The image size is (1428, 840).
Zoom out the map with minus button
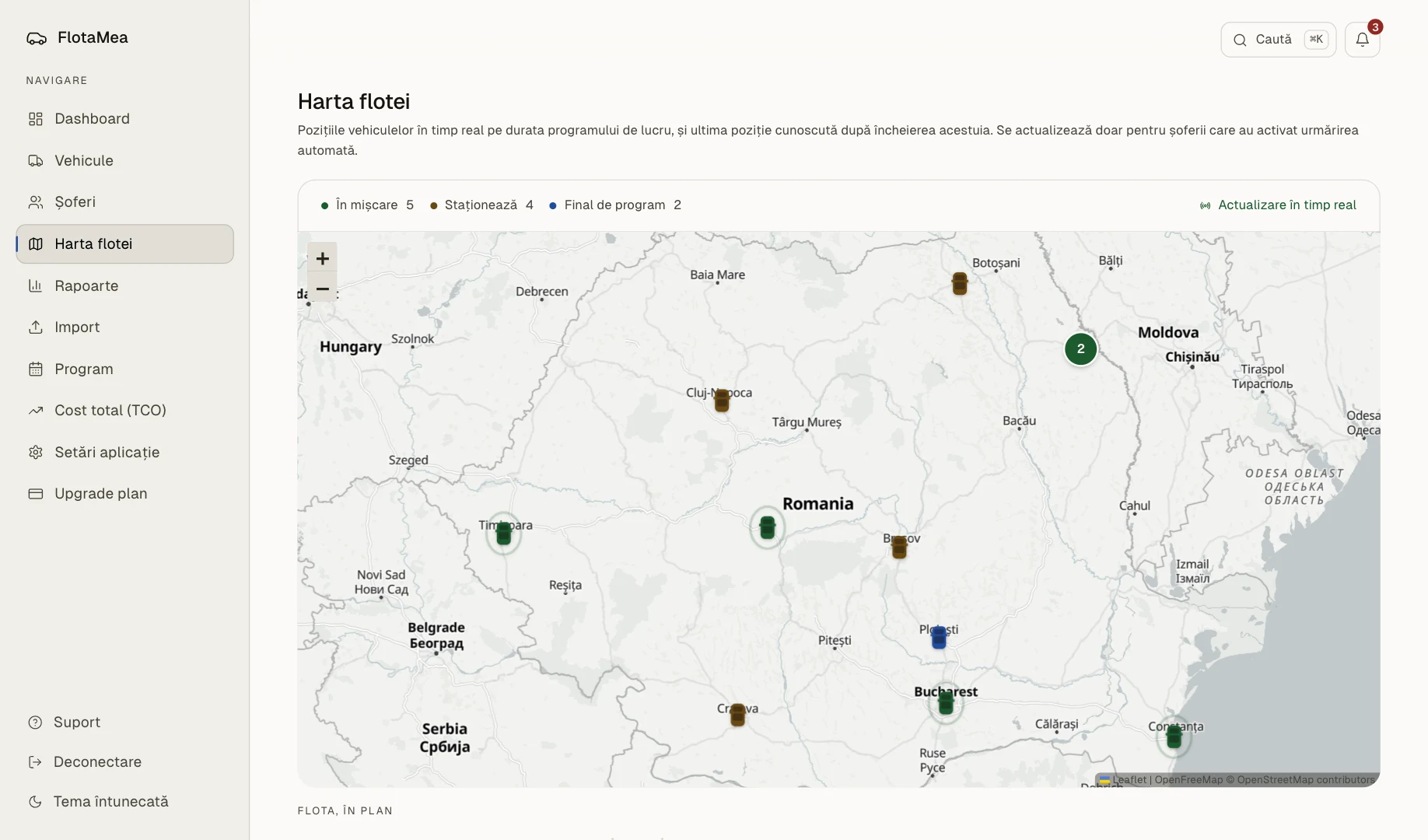click(322, 289)
